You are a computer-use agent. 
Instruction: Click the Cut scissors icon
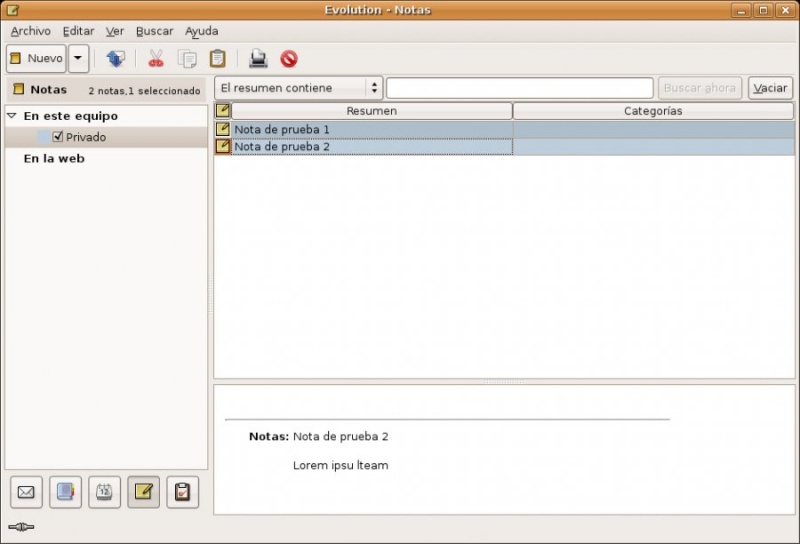tap(156, 58)
